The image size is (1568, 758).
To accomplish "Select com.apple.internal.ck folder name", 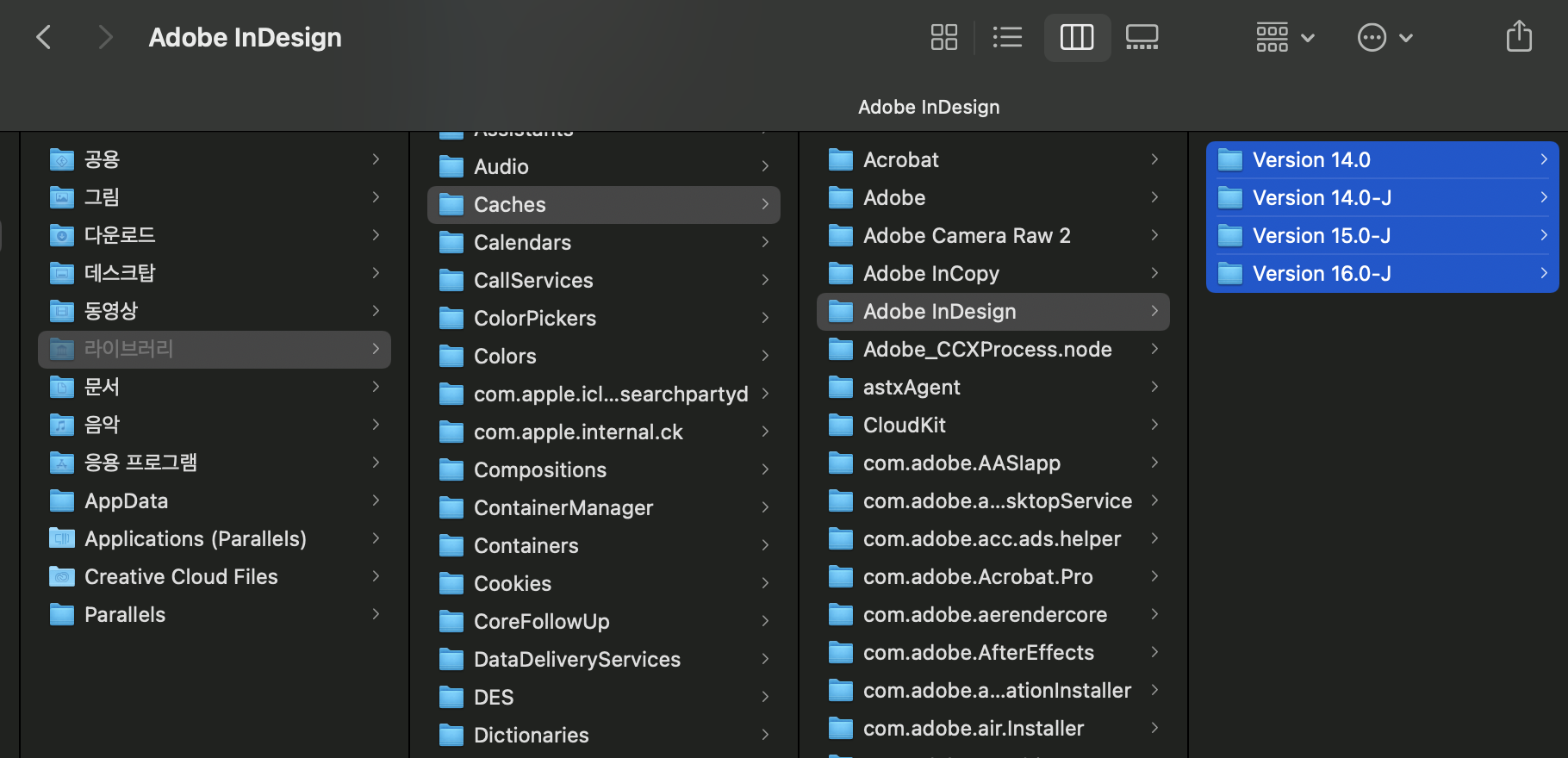I will coord(578,432).
